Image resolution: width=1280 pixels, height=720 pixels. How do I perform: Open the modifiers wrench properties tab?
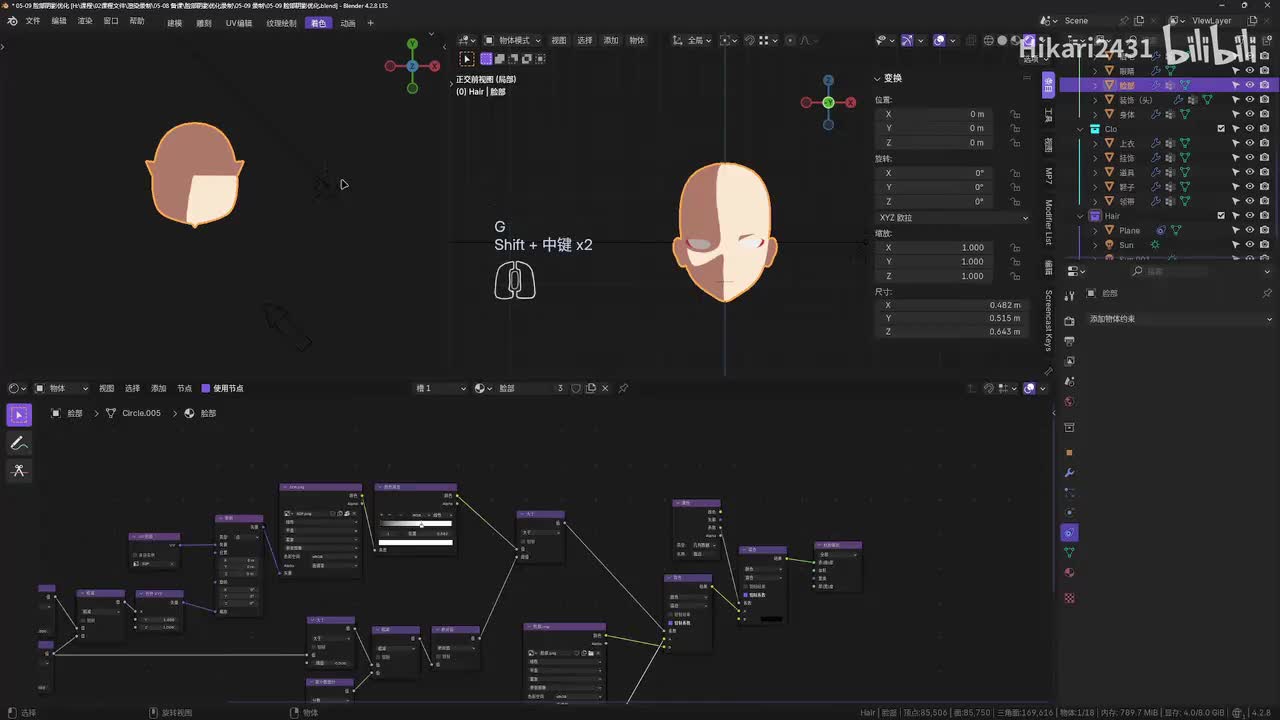[1069, 472]
